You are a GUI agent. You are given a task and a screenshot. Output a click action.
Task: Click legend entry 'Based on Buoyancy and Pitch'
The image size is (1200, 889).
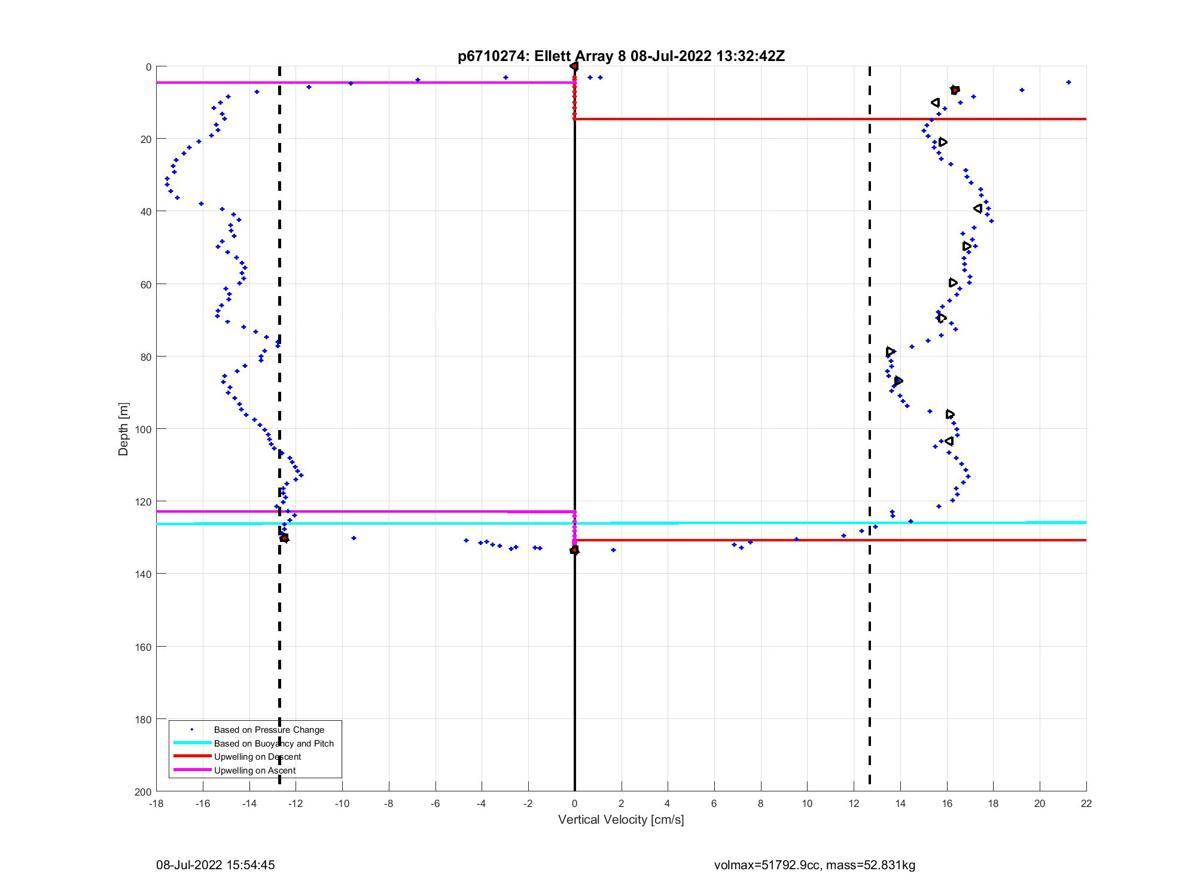pyautogui.click(x=274, y=743)
